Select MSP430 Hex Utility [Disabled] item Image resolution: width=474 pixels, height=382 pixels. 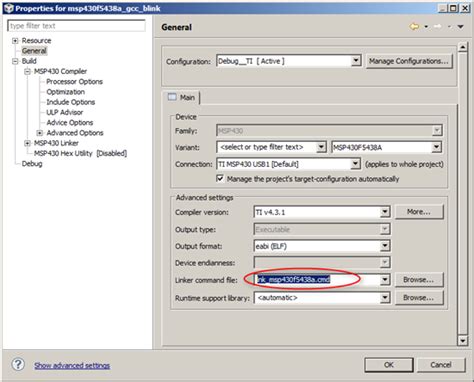pos(80,154)
